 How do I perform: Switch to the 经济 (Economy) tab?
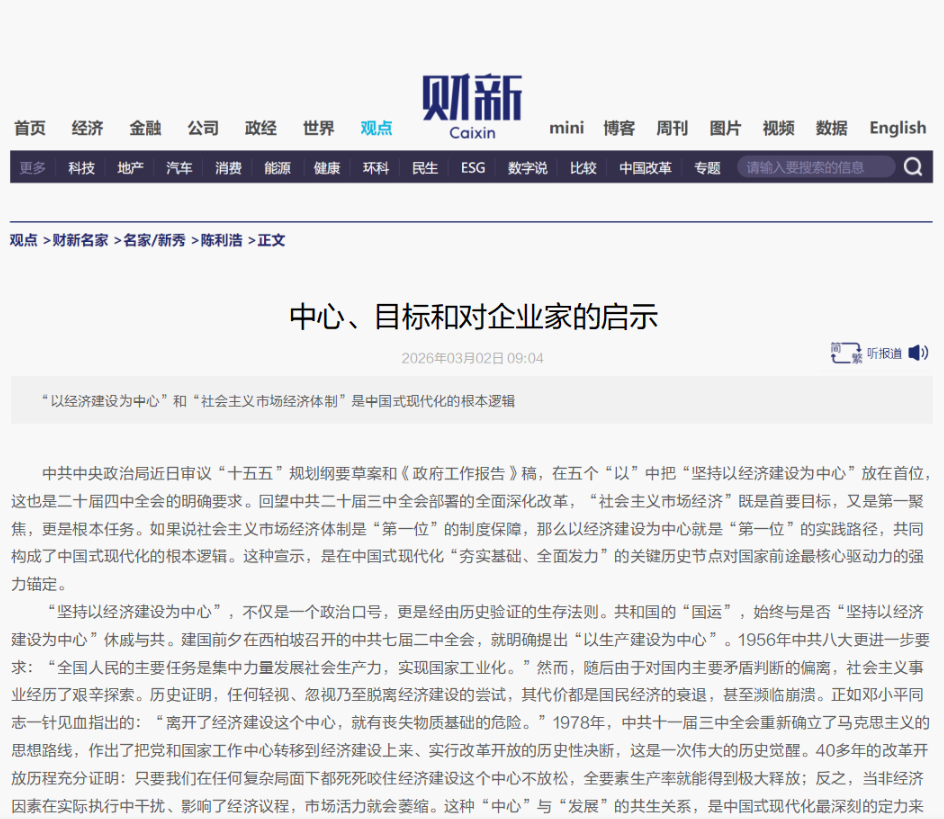88,128
